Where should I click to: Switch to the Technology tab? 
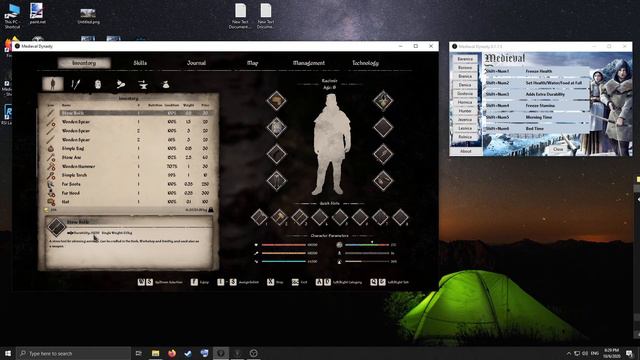point(365,63)
